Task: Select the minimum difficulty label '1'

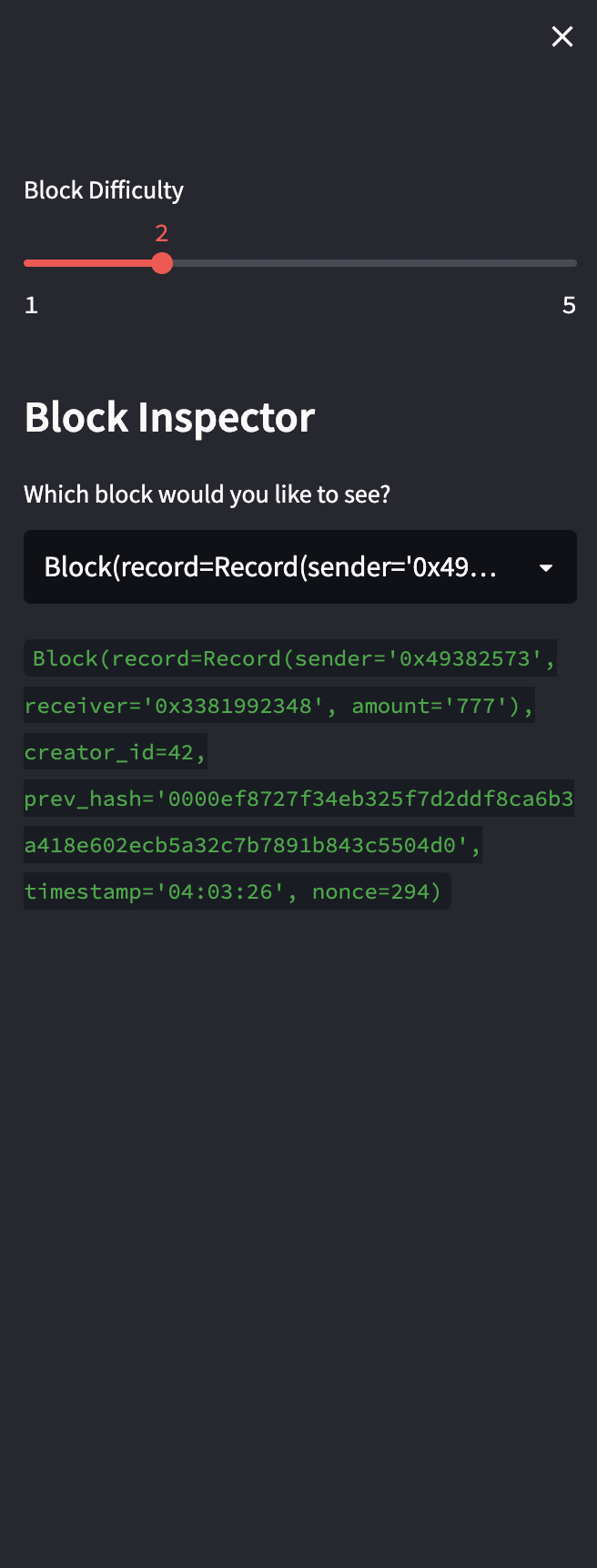Action: (31, 305)
